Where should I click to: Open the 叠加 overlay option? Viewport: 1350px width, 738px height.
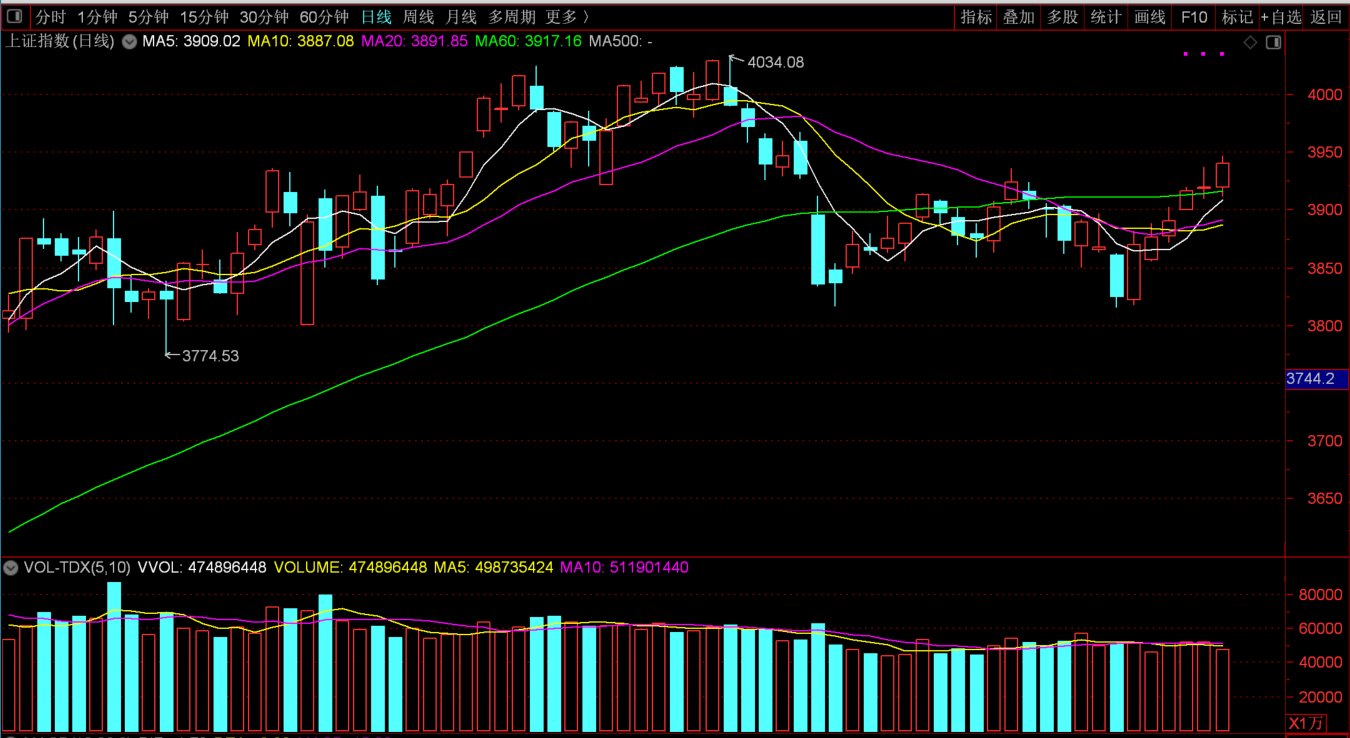click(1019, 17)
